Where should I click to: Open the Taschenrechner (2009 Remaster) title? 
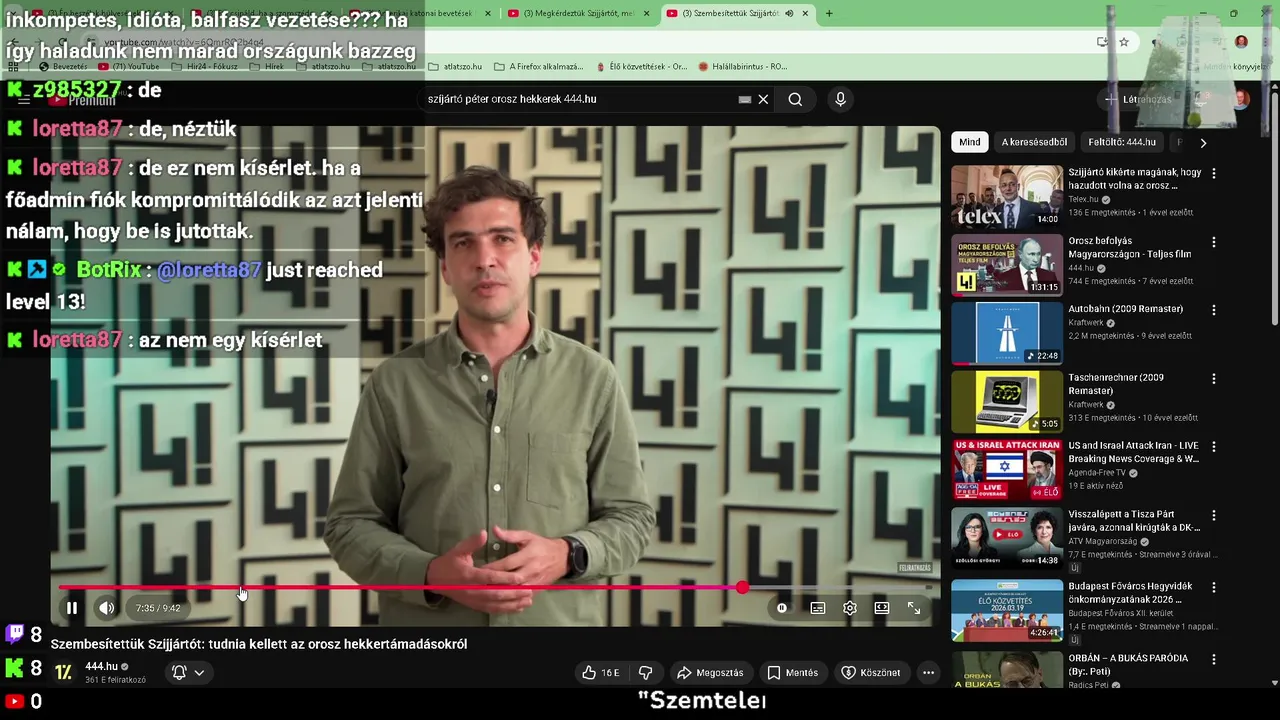click(x=1116, y=384)
